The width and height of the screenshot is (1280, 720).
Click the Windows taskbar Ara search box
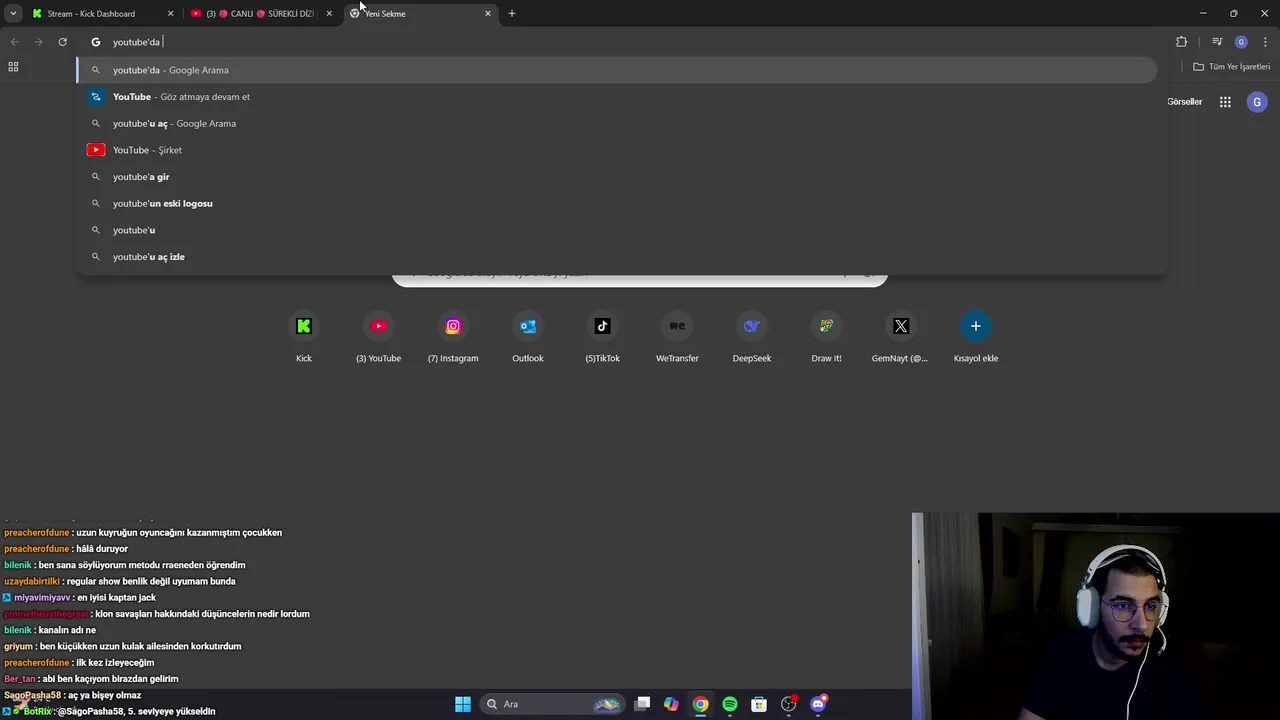[551, 704]
